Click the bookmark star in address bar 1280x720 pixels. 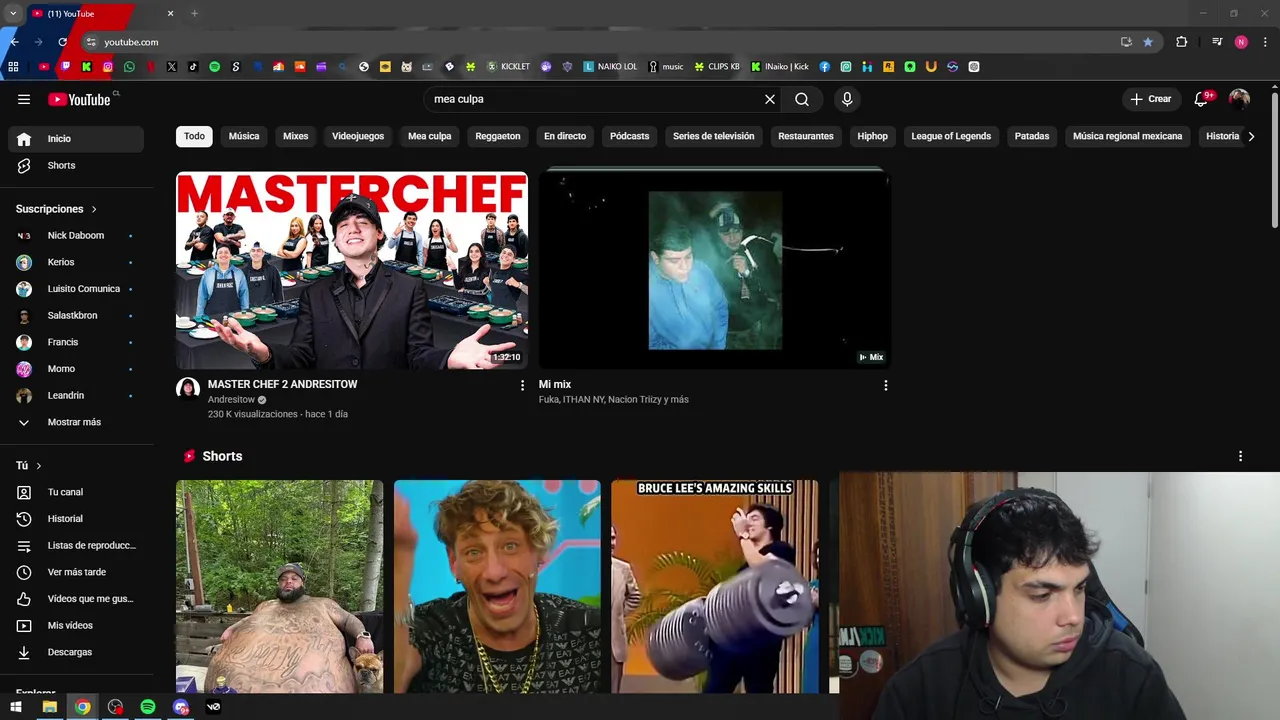tap(1148, 42)
